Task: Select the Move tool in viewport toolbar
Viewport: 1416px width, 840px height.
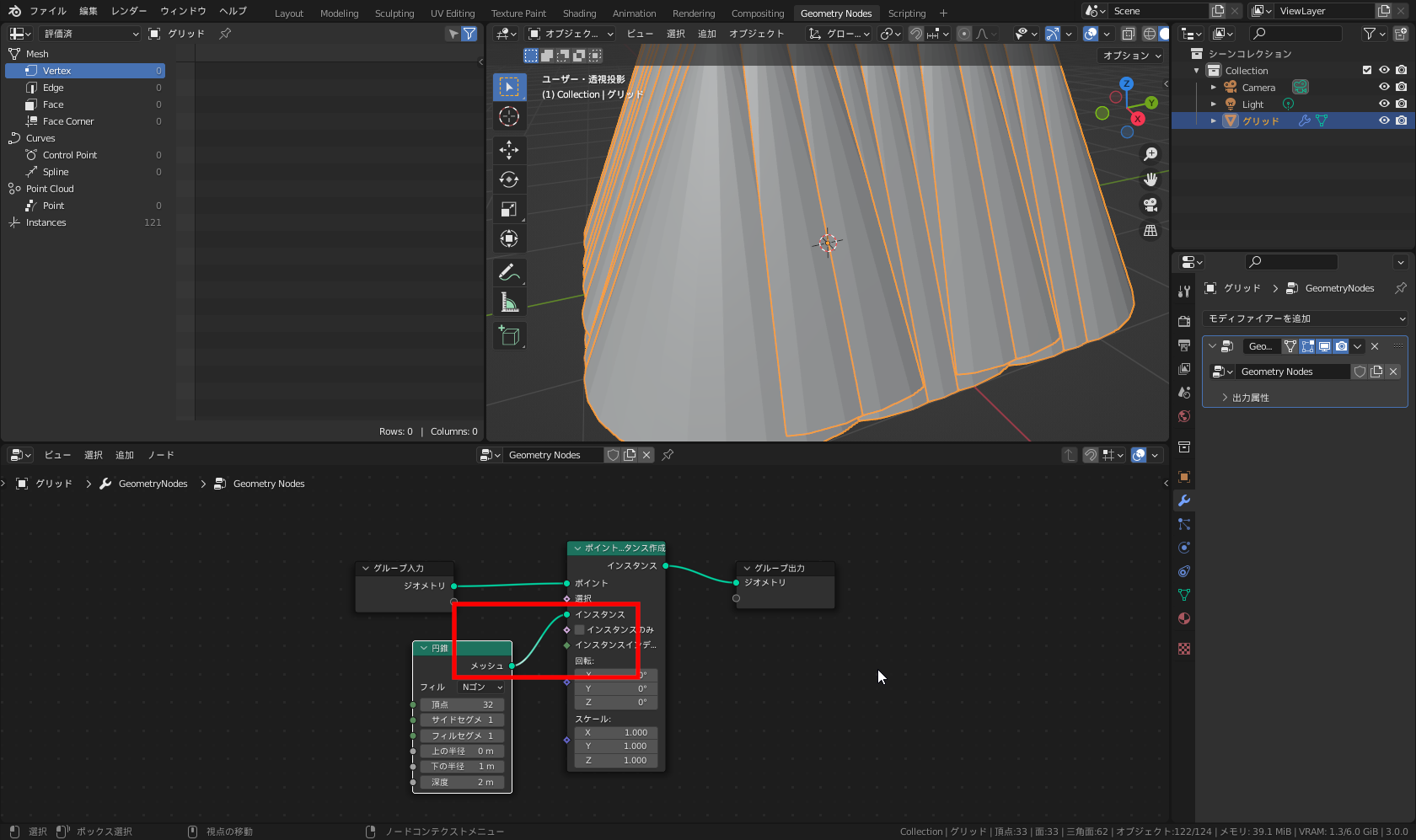Action: tap(509, 150)
